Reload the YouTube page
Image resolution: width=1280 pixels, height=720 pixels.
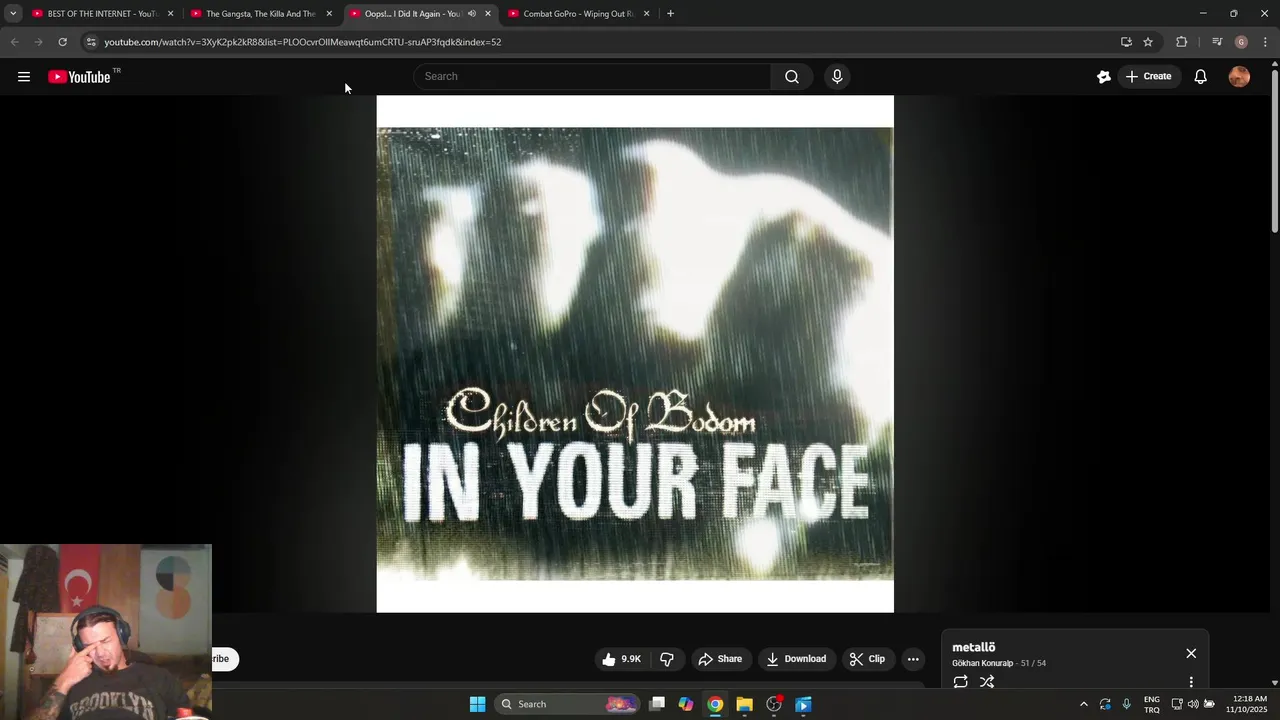62,42
